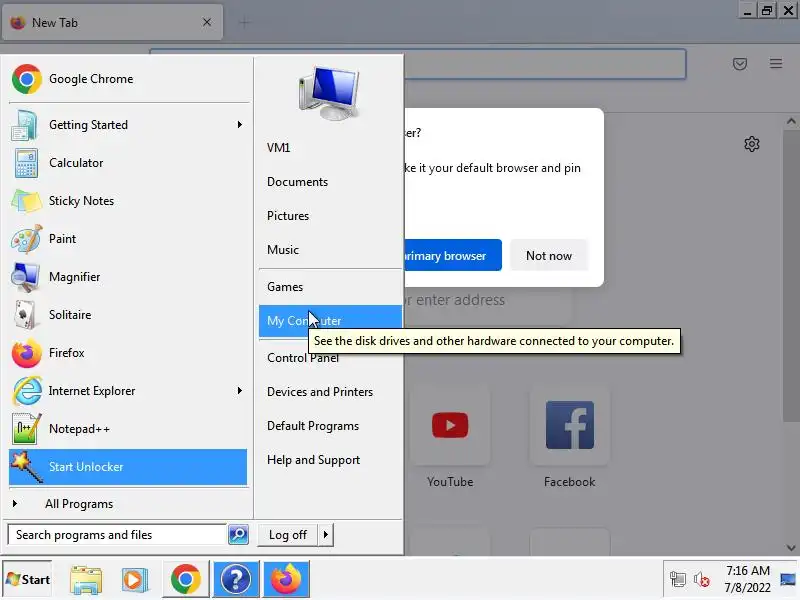This screenshot has width=800, height=600.
Task: Launch Firefox from Start menu list
Action: (128, 353)
